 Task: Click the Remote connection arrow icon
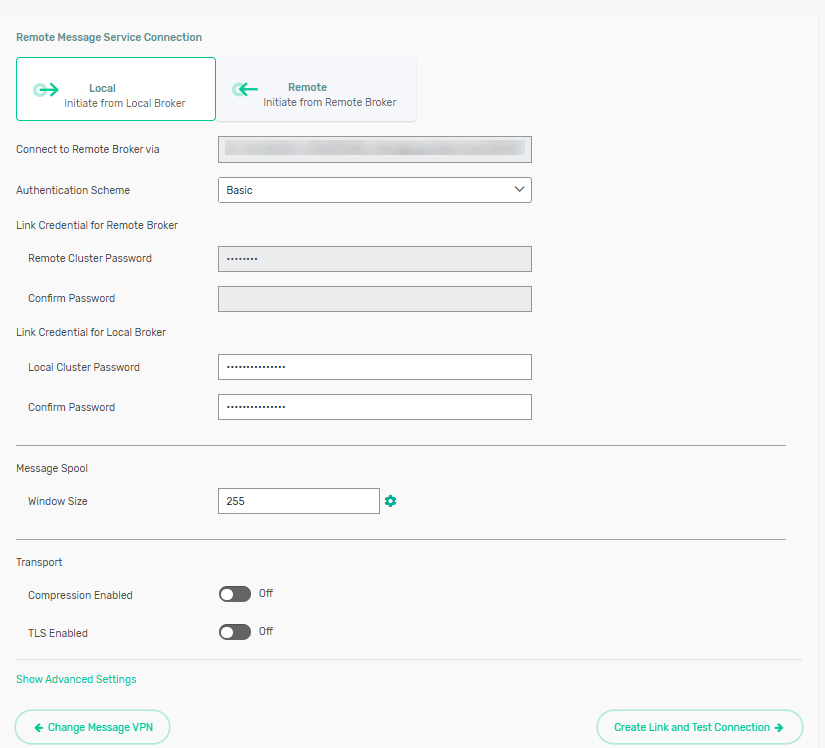click(245, 90)
